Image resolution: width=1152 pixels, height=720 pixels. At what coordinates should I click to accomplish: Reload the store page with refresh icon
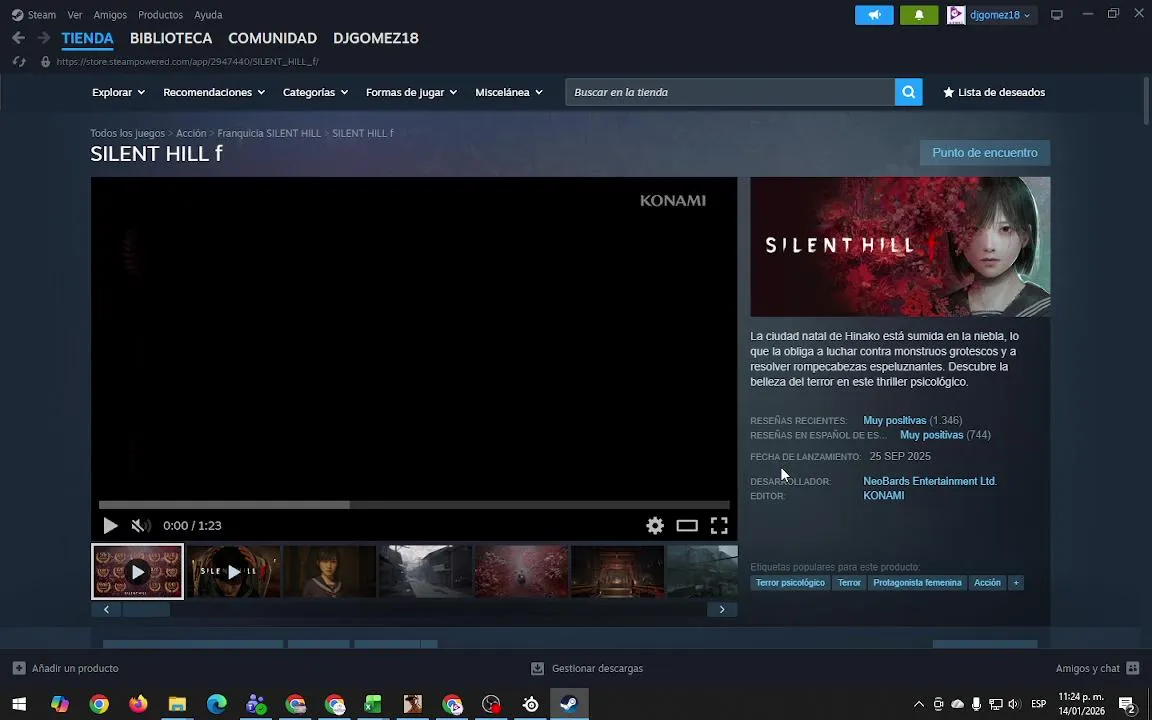tap(19, 62)
